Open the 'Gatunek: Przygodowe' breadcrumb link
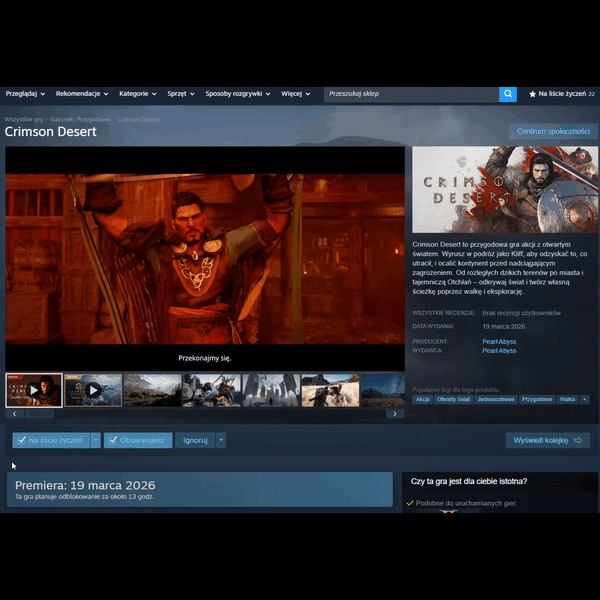Screen dimensions: 600x600 tap(80, 119)
